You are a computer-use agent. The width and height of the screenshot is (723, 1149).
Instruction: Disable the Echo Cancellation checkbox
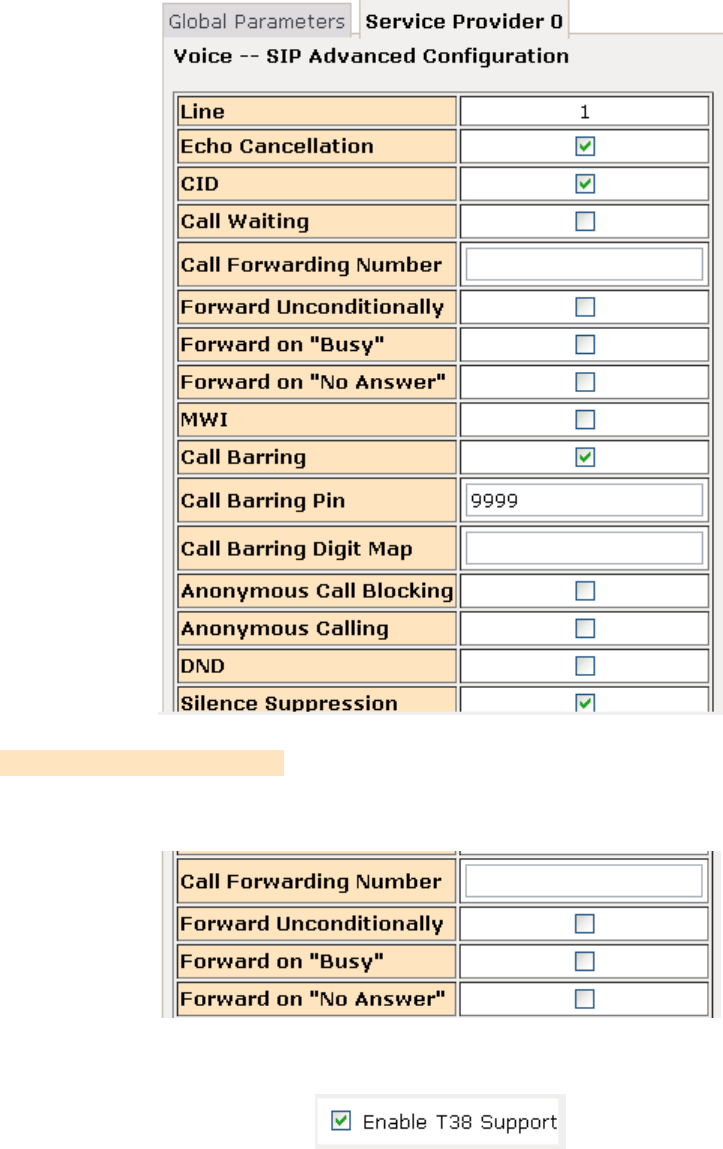point(586,146)
